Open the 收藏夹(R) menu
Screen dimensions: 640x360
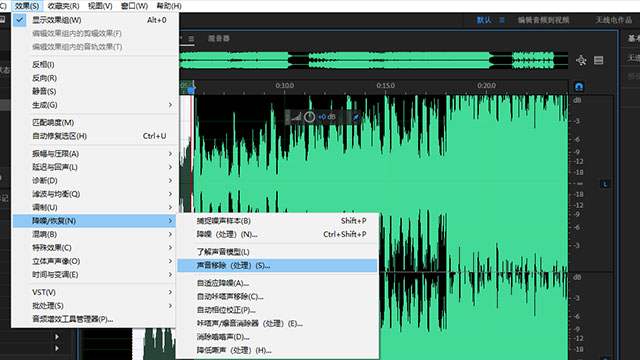click(63, 6)
